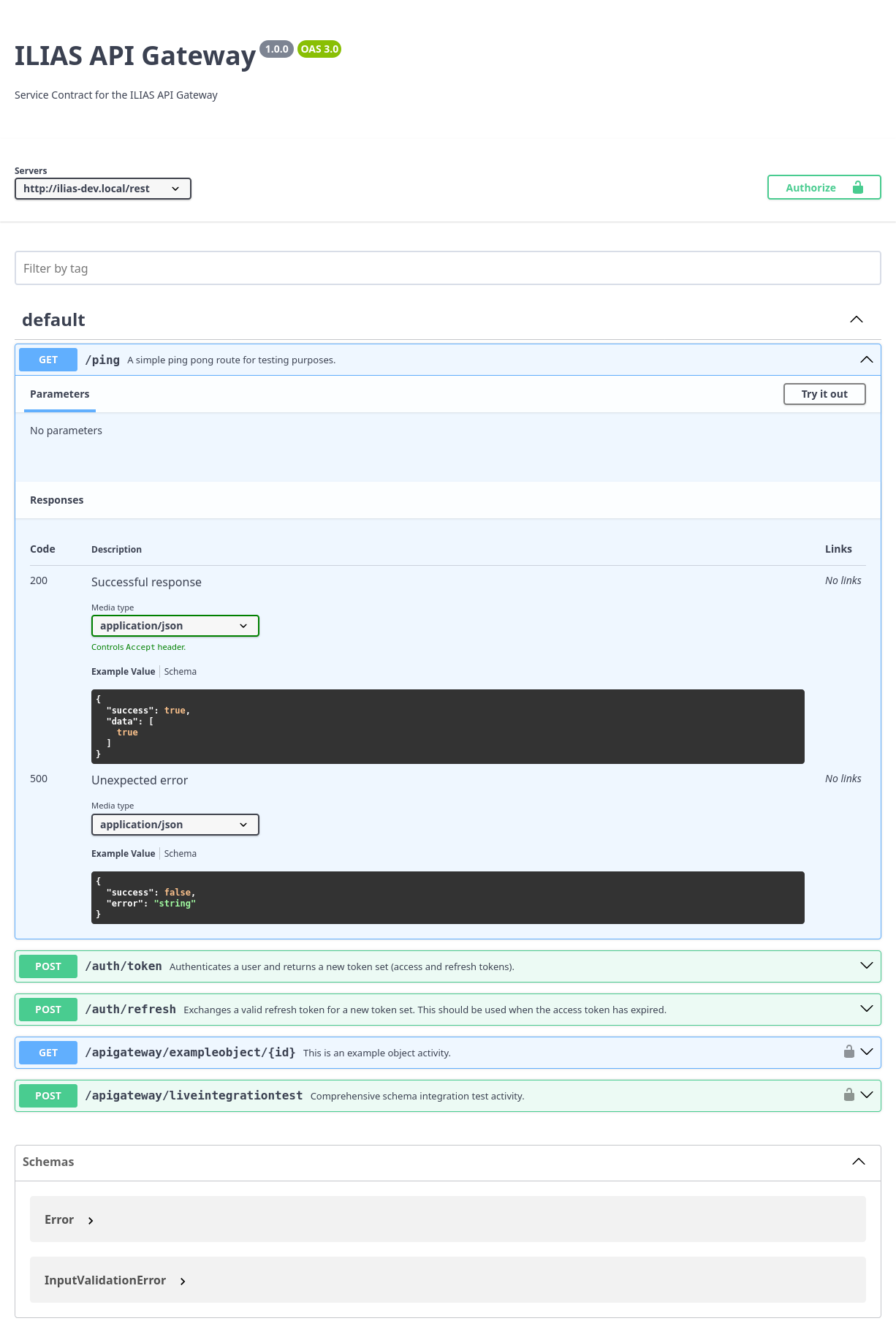Screen dimensions: 896x1340
Task: Click the GET badge for /ping
Action: tap(48, 360)
